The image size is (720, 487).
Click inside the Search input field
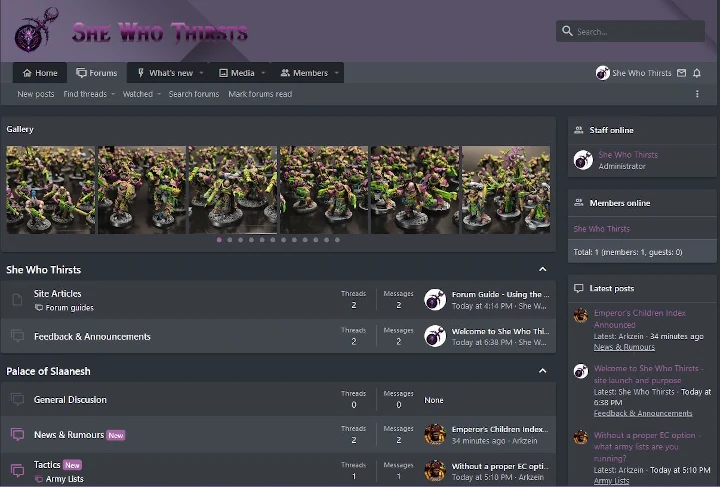click(630, 31)
